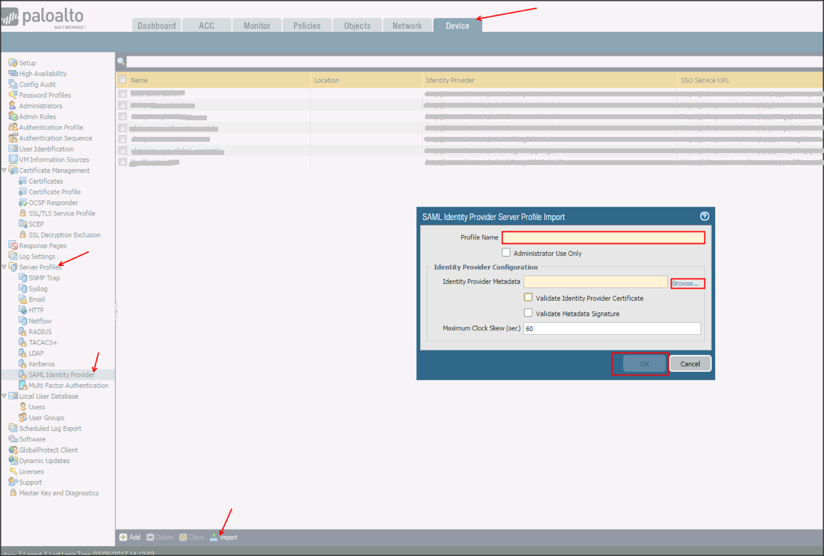The width and height of the screenshot is (824, 556).
Task: Switch to the Policies tab
Action: click(306, 26)
